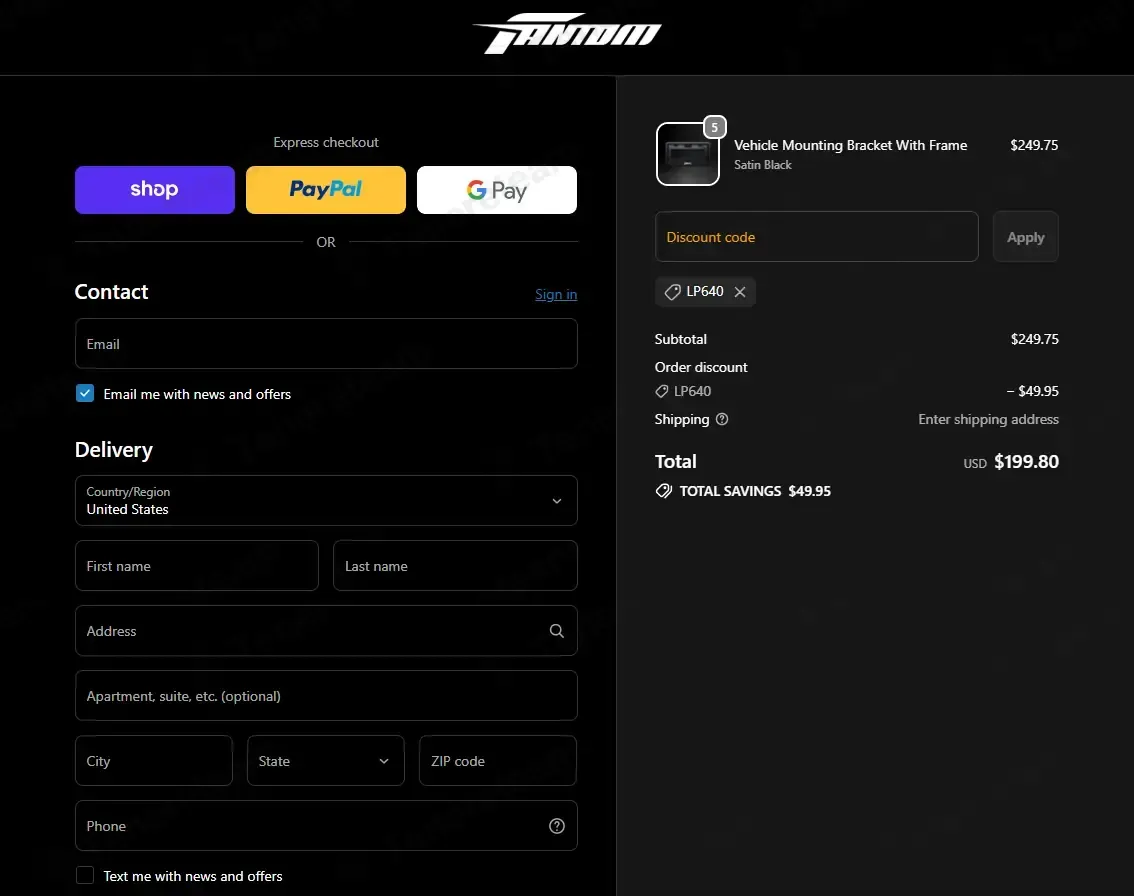
Task: Expand the Country/Region dropdown
Action: pos(326,500)
